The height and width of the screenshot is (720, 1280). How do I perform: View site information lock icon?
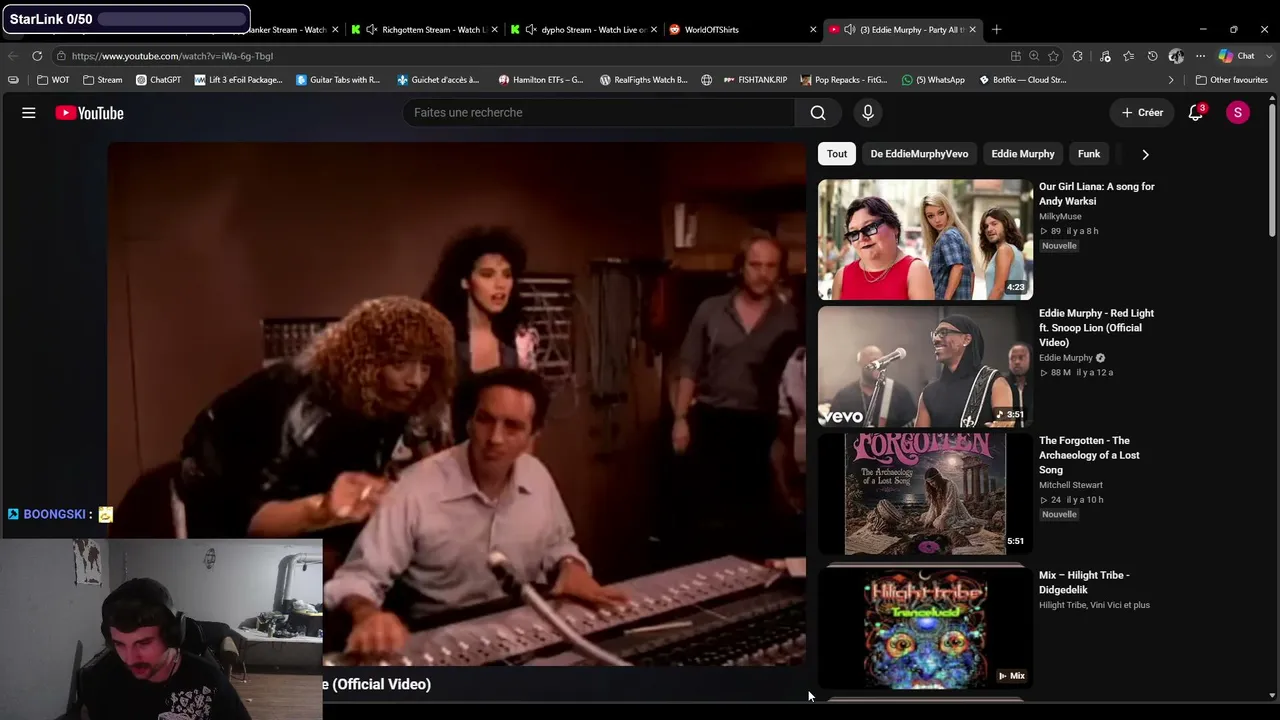pyautogui.click(x=62, y=56)
